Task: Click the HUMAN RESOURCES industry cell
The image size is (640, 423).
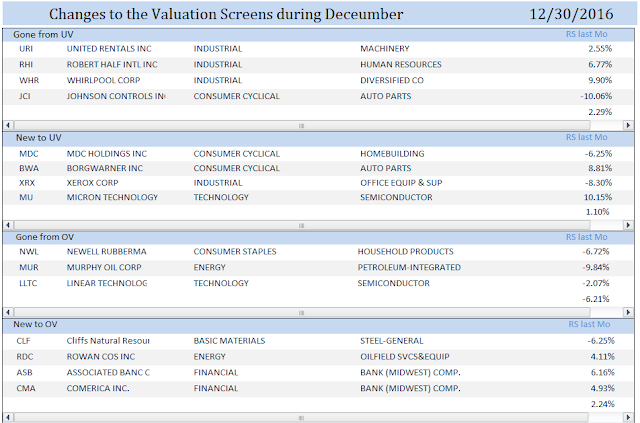Action: [x=401, y=65]
